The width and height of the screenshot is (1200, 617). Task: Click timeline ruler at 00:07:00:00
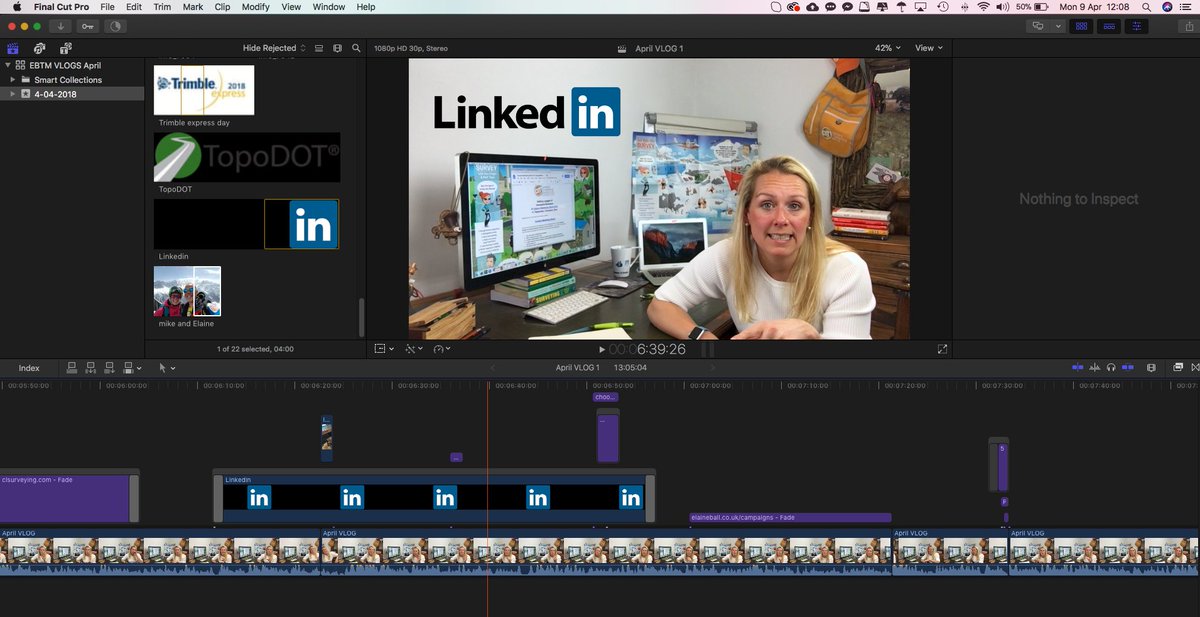click(709, 385)
